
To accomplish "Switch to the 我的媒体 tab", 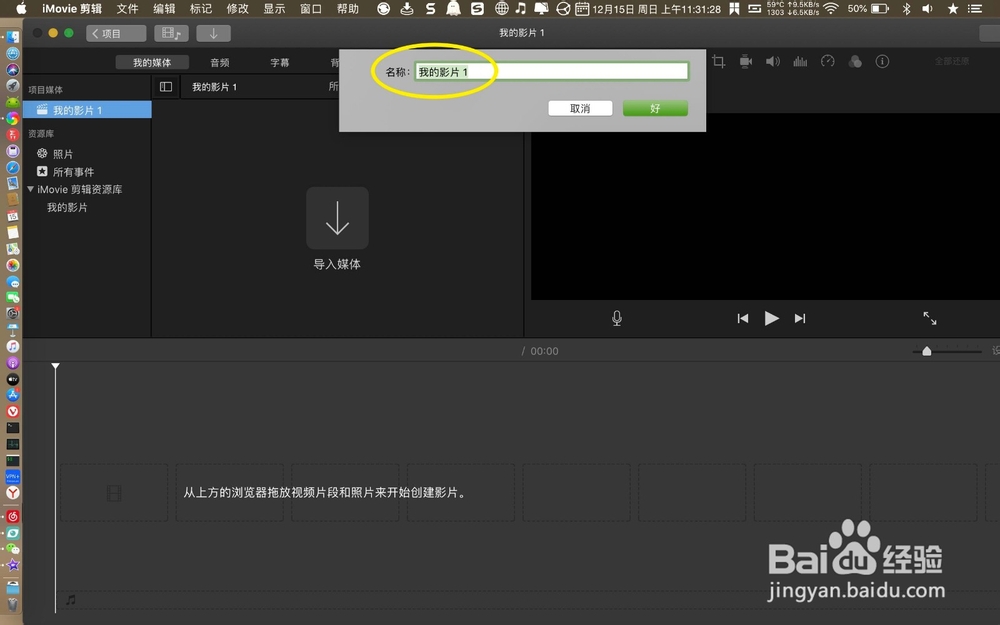I will pyautogui.click(x=152, y=62).
